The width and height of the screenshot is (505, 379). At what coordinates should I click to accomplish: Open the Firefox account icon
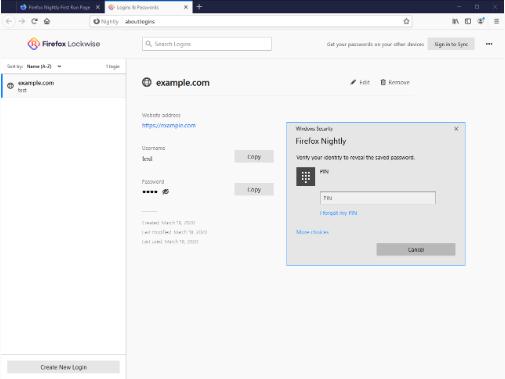481,21
